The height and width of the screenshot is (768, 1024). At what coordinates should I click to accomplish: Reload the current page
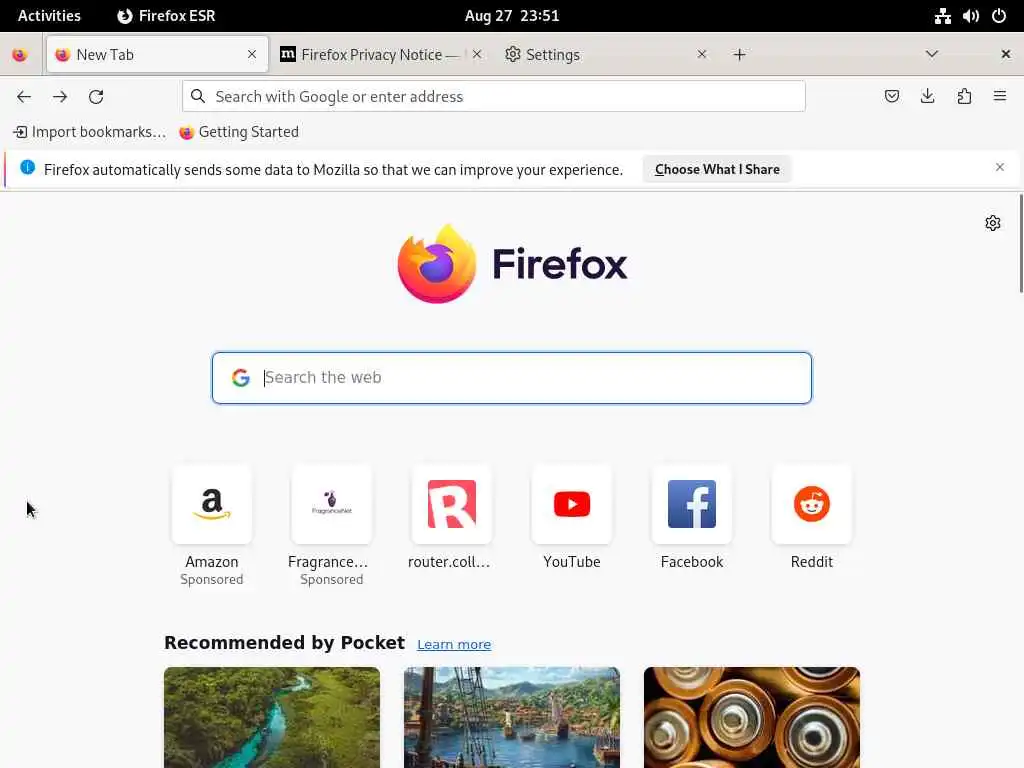click(x=96, y=97)
